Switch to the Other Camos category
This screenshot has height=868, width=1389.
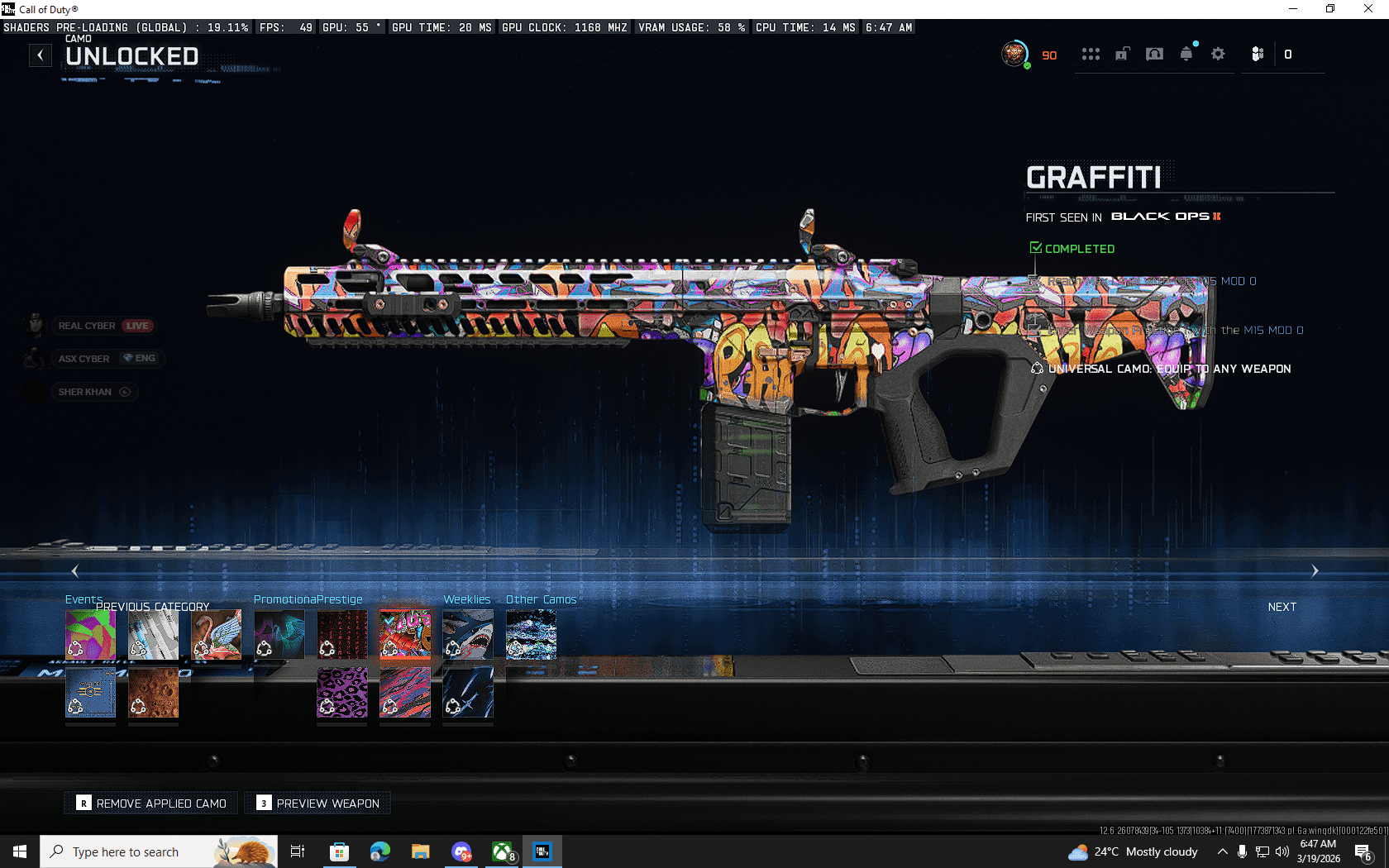541,599
